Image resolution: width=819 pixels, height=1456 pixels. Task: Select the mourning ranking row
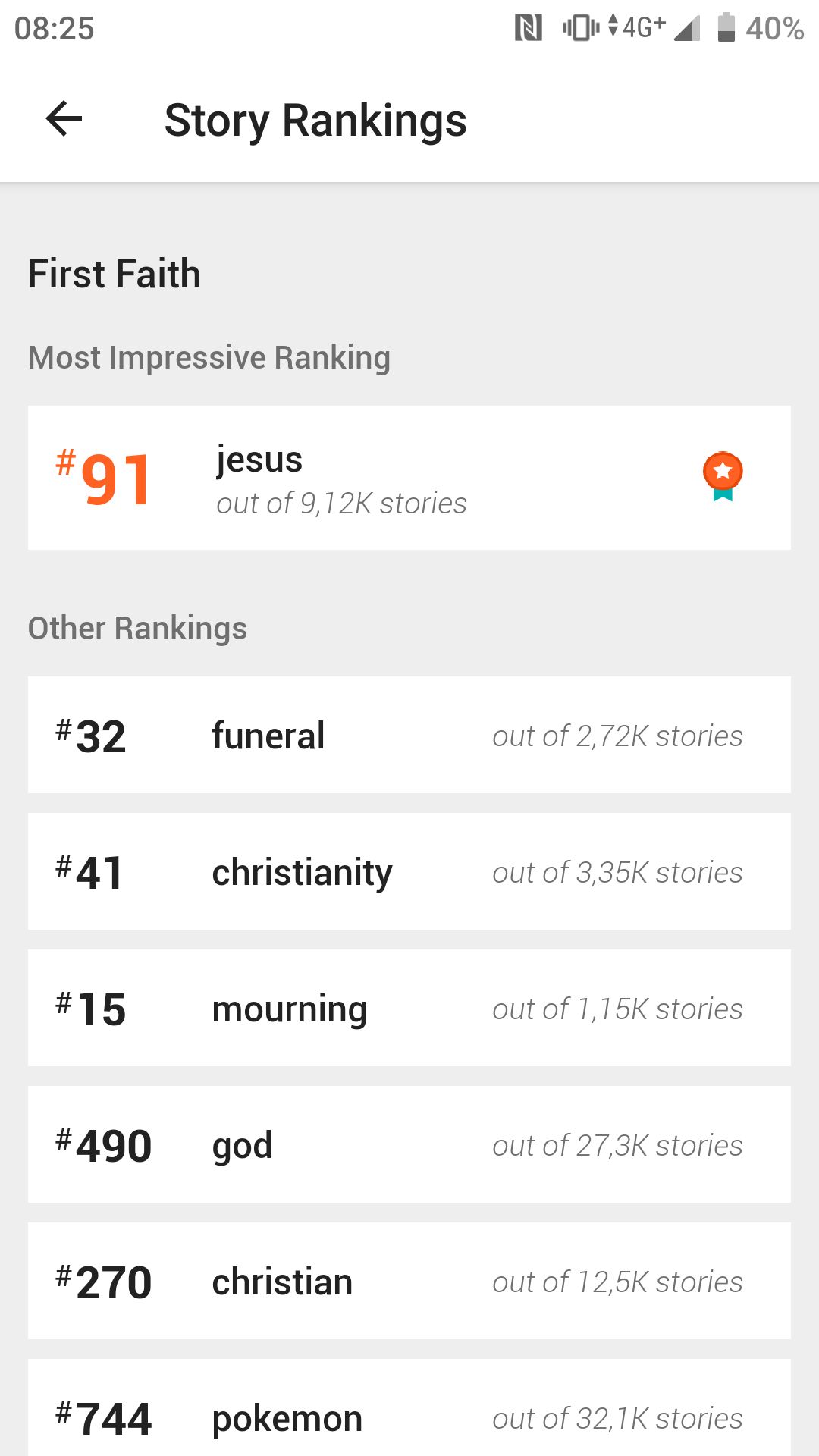(409, 1008)
